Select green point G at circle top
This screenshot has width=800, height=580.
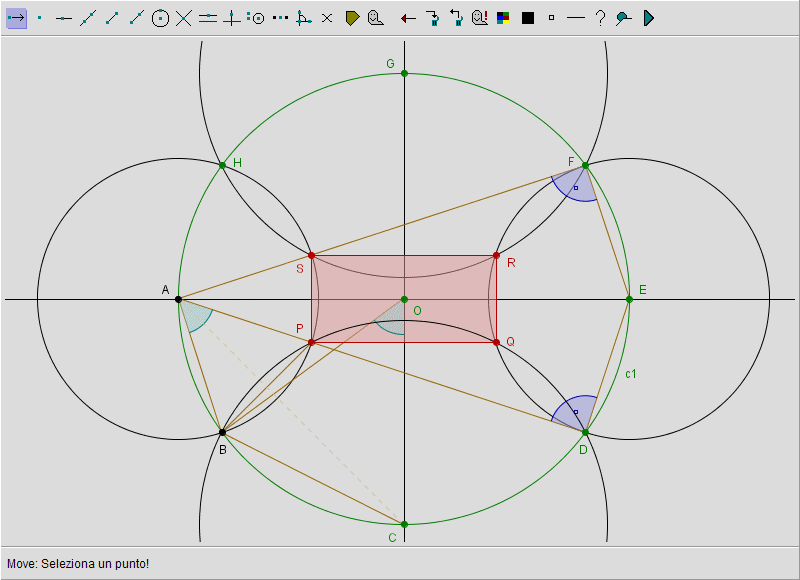(x=404, y=73)
